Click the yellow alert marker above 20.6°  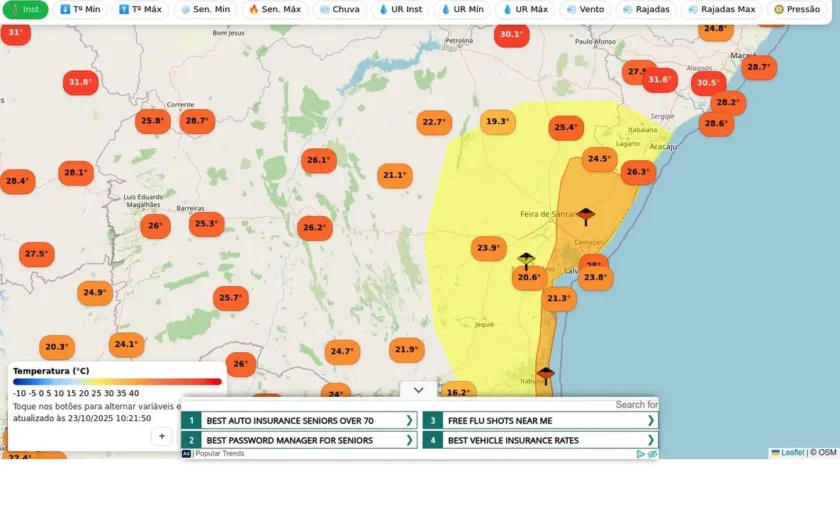(x=526, y=261)
